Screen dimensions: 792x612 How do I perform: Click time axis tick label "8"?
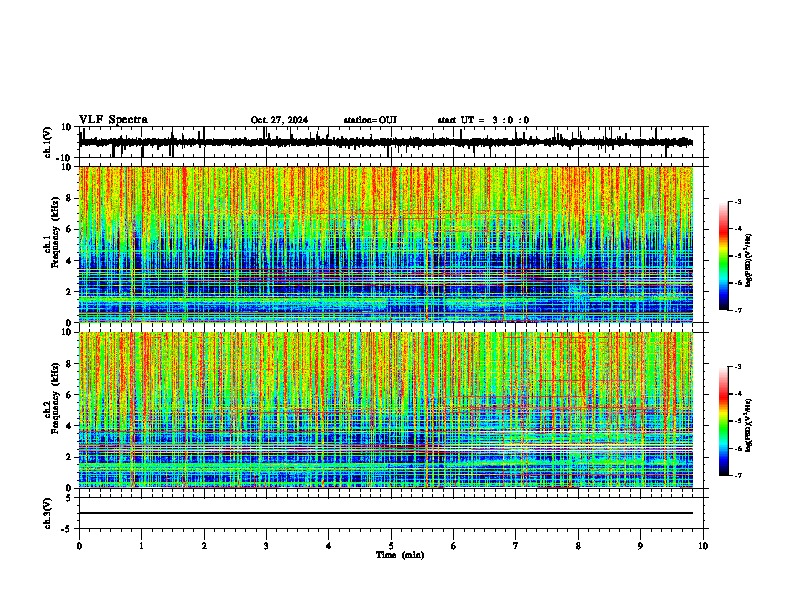578,546
